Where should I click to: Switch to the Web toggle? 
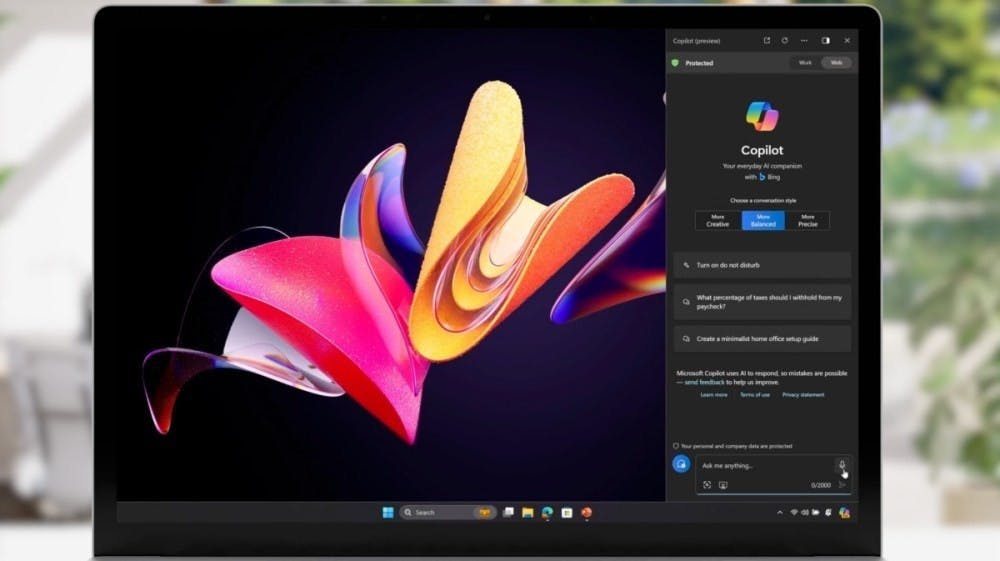[x=836, y=63]
